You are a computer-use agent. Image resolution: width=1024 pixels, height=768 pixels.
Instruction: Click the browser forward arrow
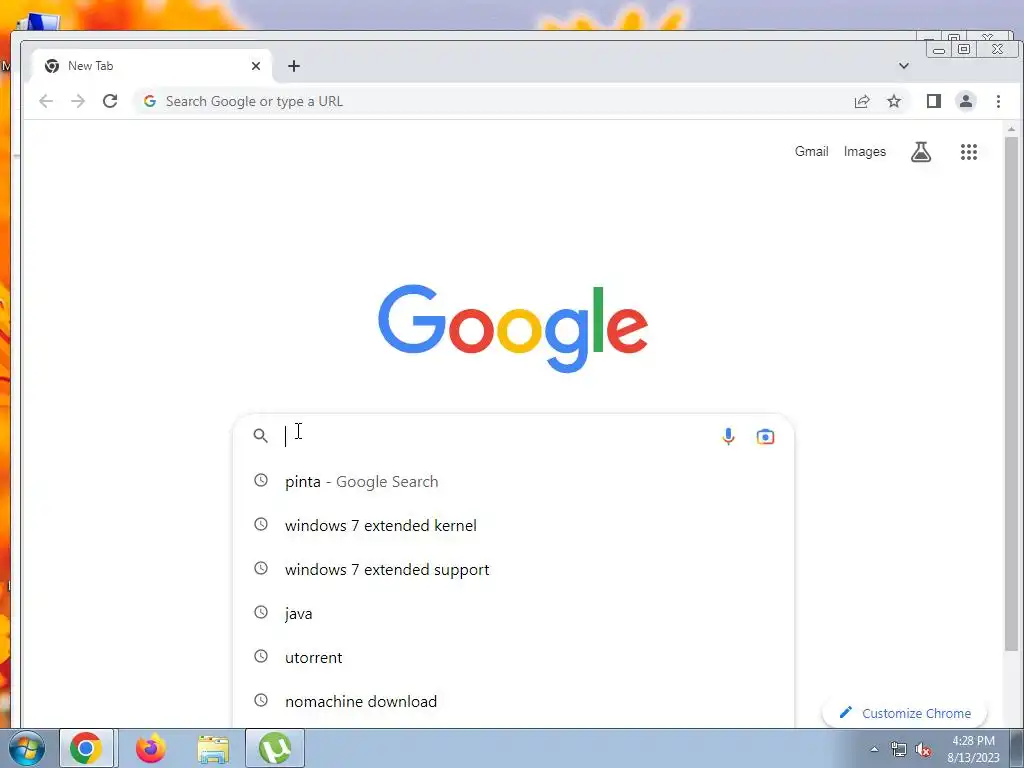pyautogui.click(x=78, y=101)
